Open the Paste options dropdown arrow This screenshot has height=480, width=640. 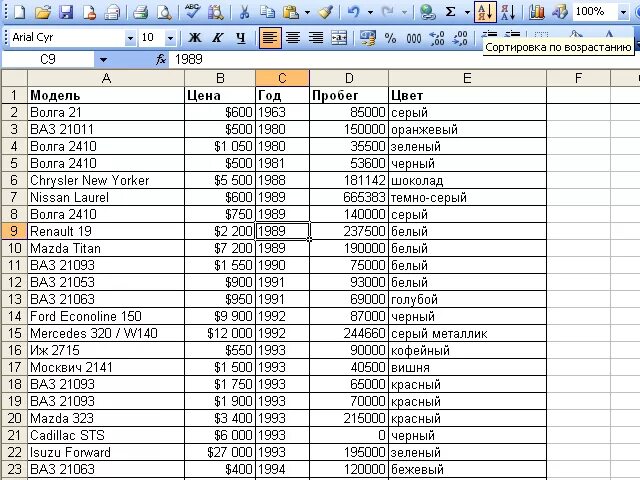(x=307, y=12)
